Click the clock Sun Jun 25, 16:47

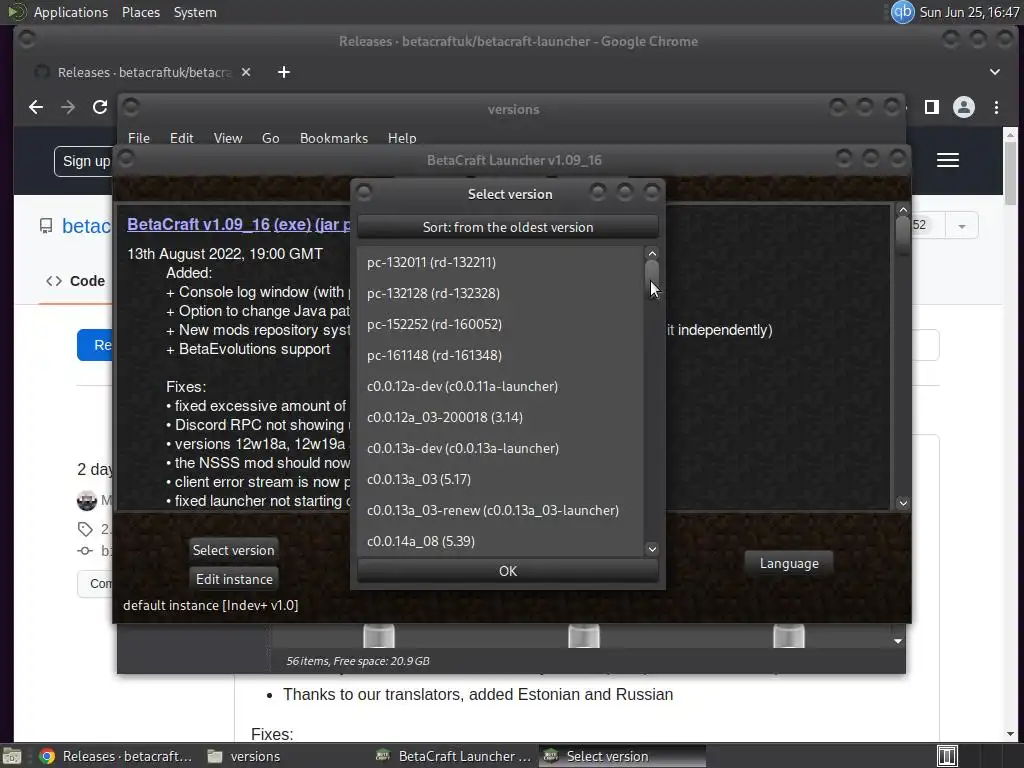pos(969,12)
